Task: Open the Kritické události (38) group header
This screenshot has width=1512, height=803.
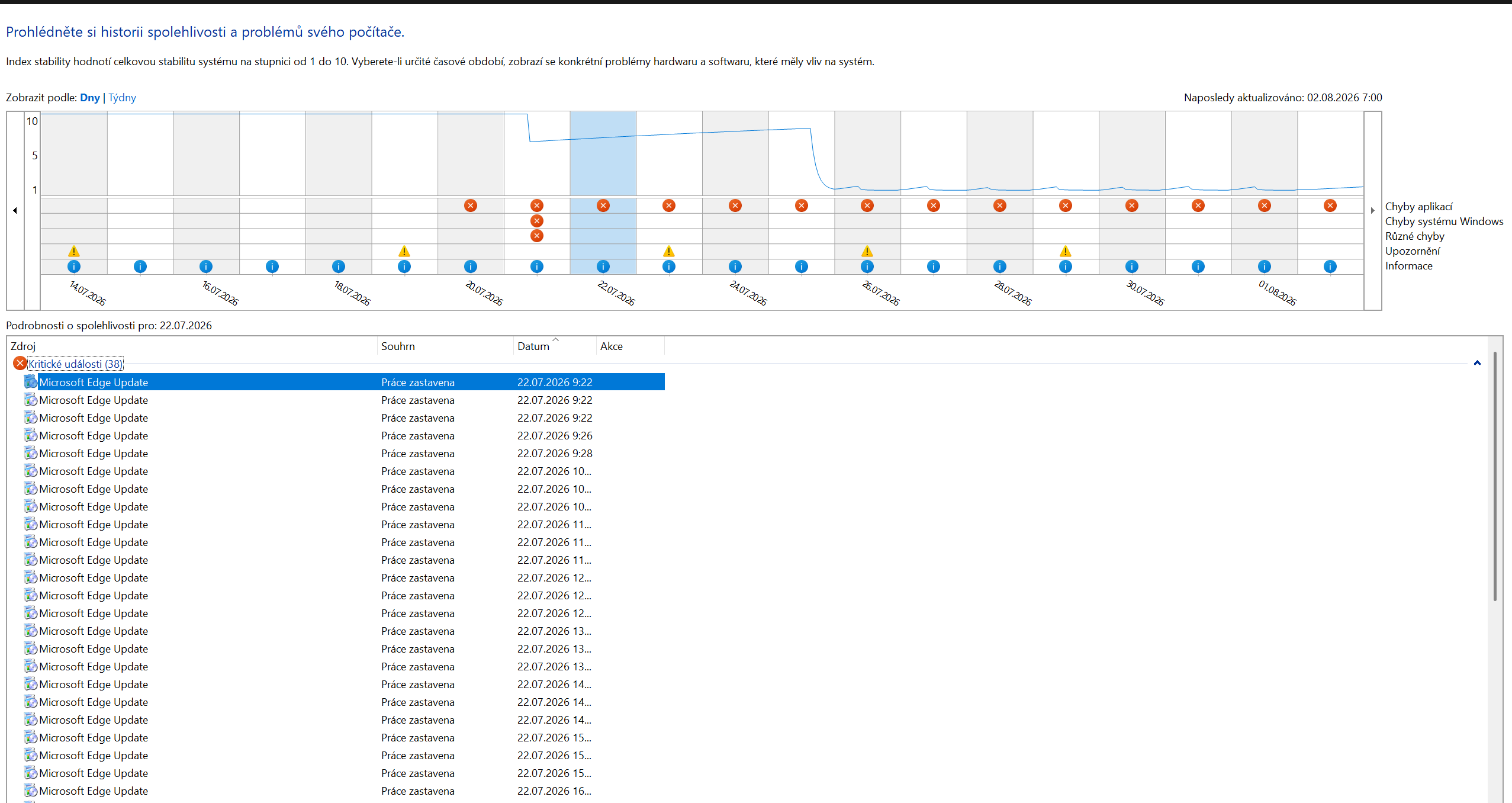Action: (x=76, y=364)
